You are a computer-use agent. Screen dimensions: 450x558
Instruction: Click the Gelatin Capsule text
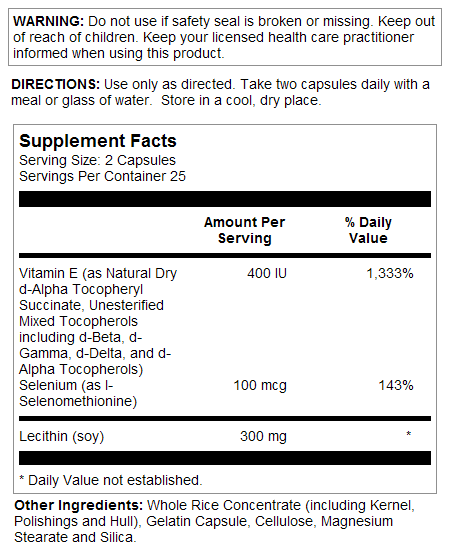[x=196, y=521]
